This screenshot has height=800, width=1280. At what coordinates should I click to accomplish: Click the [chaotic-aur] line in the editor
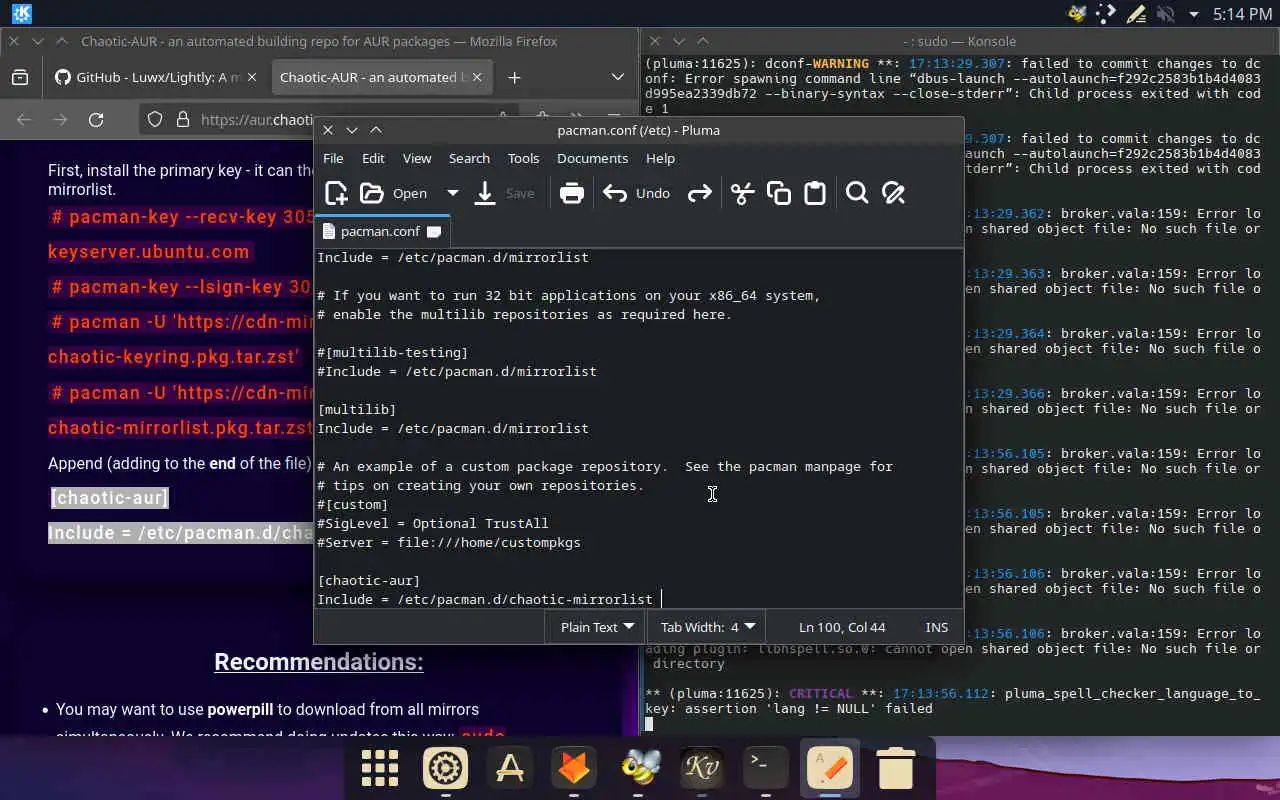click(x=369, y=580)
